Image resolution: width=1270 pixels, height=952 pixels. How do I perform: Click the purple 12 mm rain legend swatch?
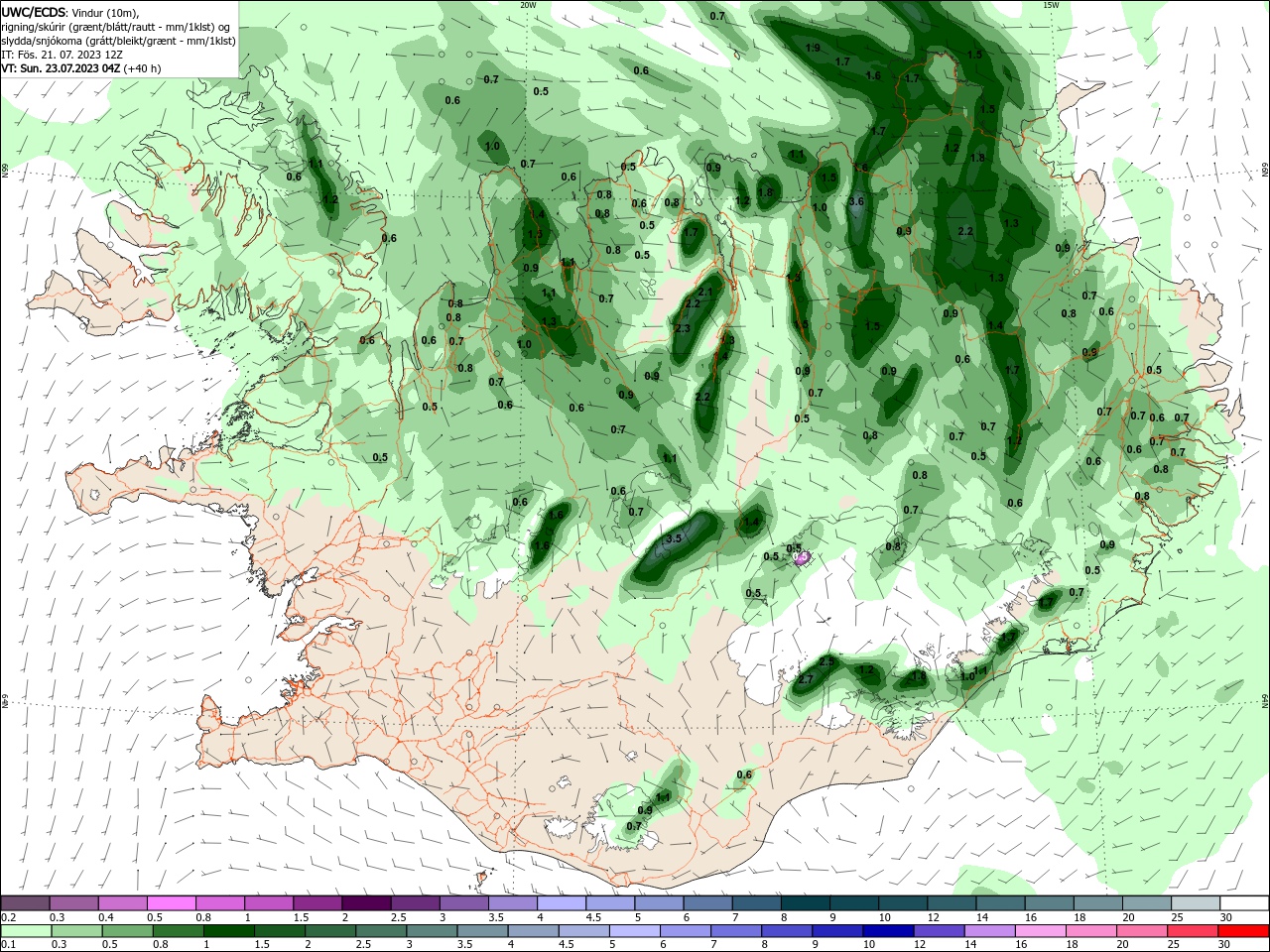coord(938,931)
